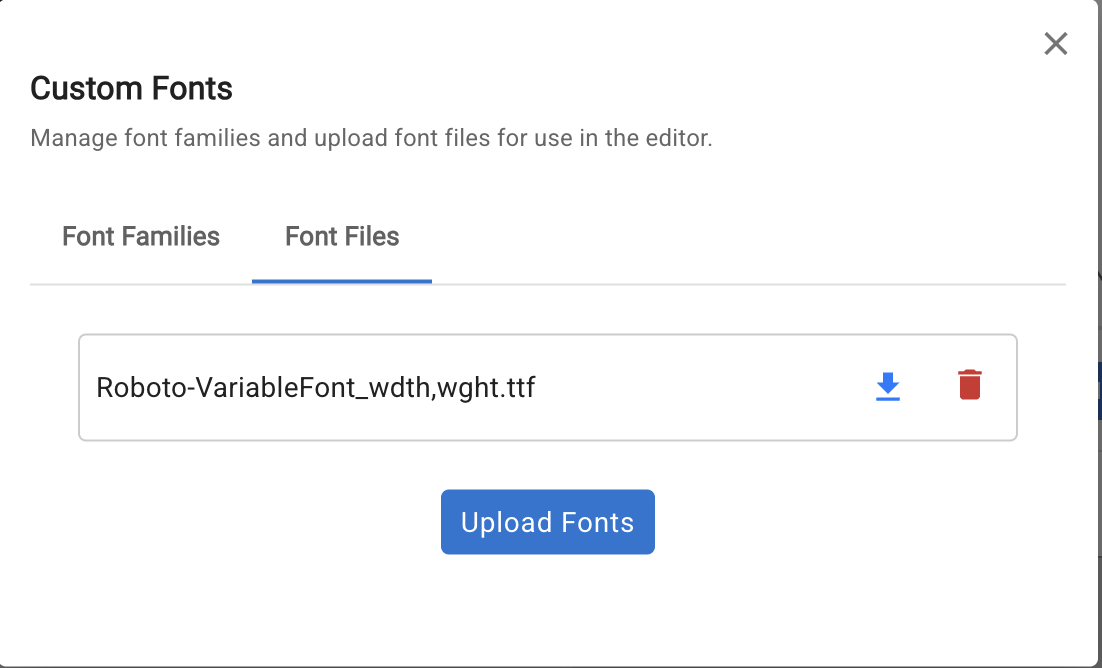Screen dimensions: 1102x668
Task: Tap the blue download arrow icon
Action: tap(888, 386)
